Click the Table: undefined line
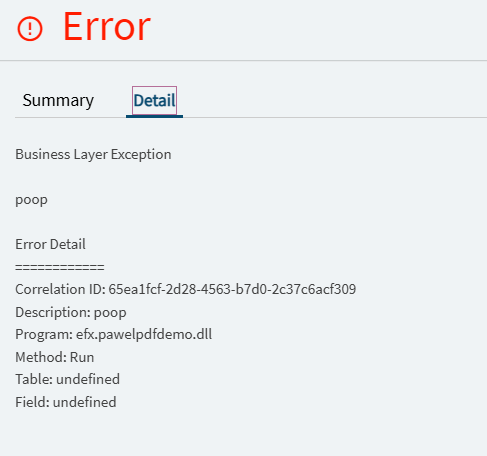 68,379
